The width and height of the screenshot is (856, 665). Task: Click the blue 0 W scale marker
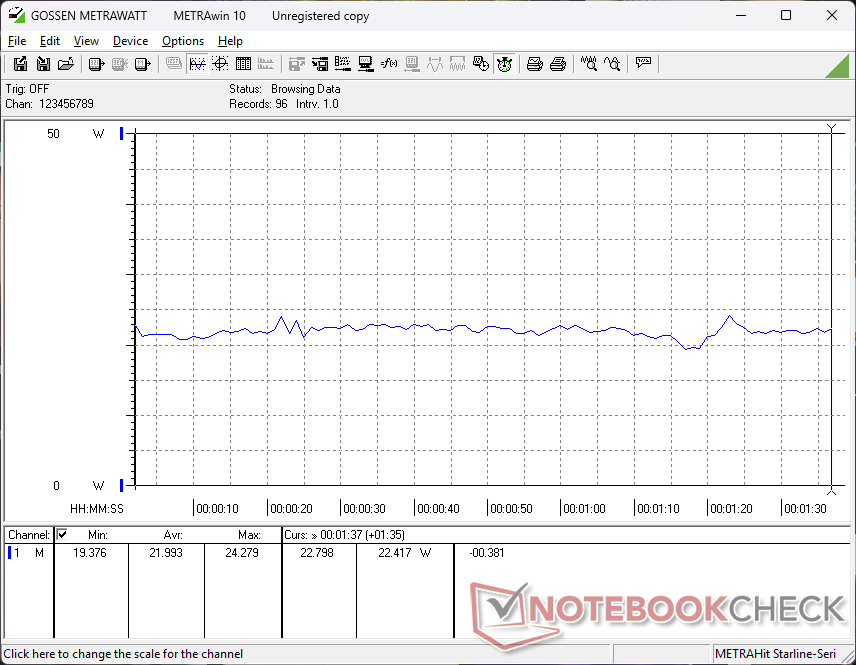click(x=121, y=485)
